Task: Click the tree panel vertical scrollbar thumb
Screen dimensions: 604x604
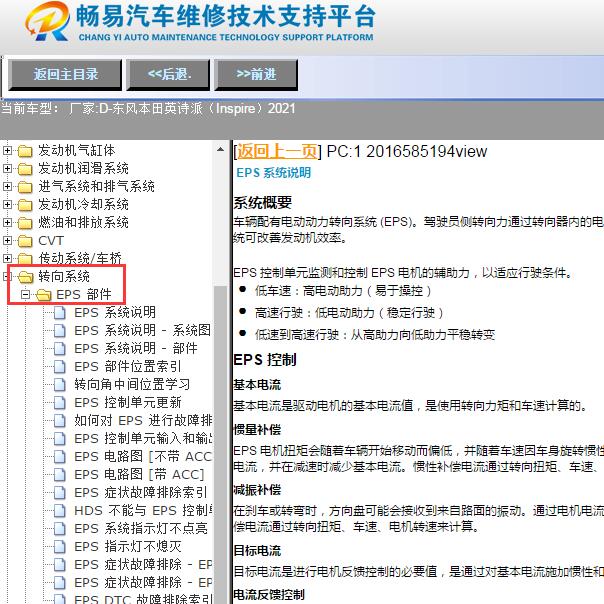Action: tap(220, 443)
